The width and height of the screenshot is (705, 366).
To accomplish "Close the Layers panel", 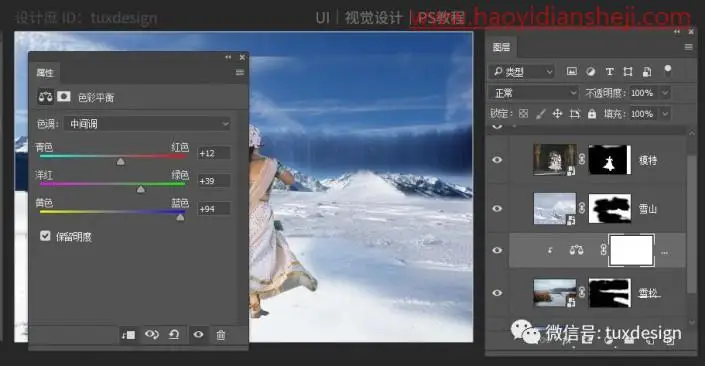I will (691, 31).
